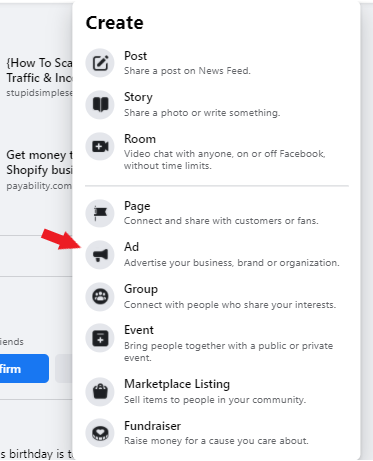Click the blue Confirm button
This screenshot has width=373, height=461.
pos(24,369)
